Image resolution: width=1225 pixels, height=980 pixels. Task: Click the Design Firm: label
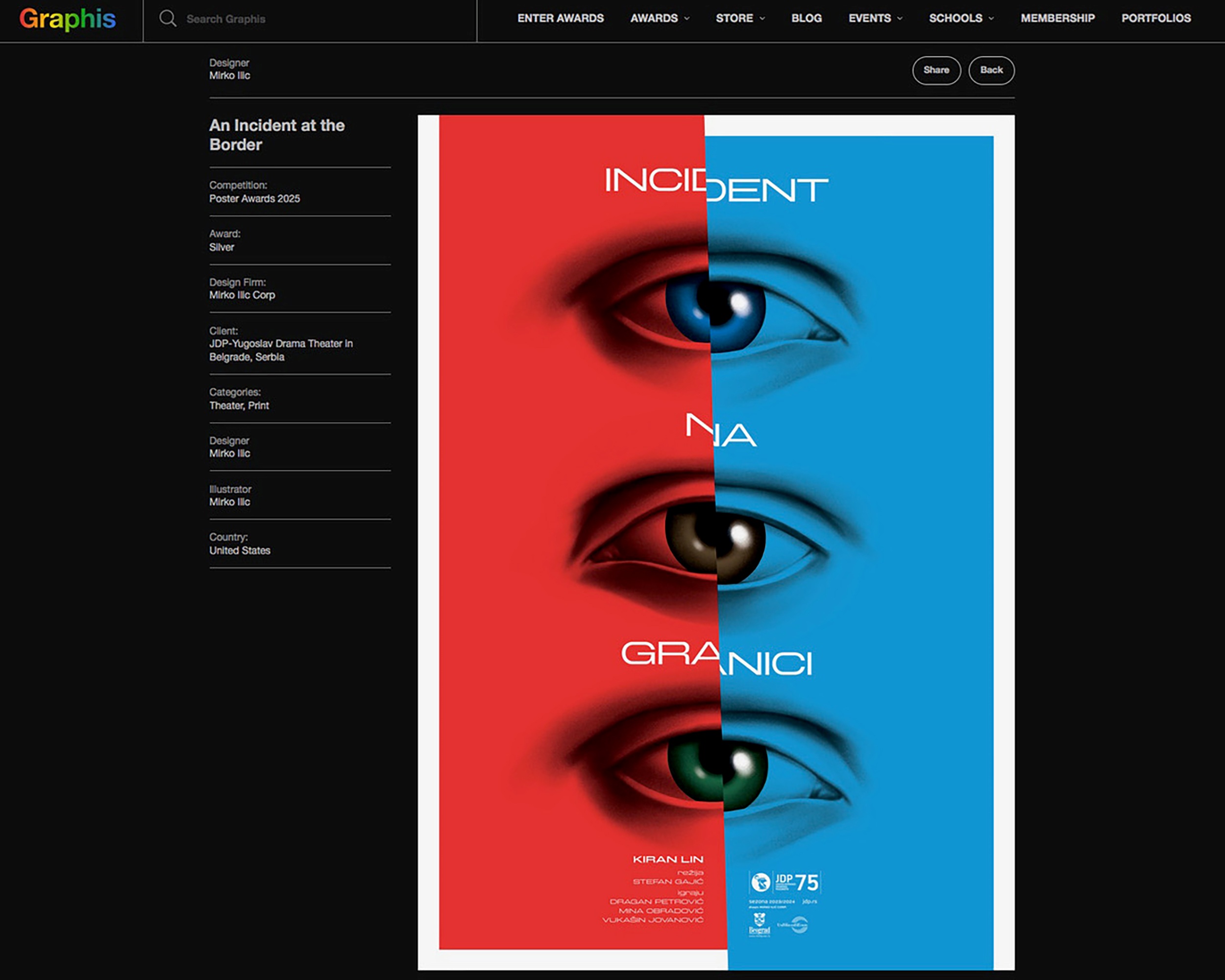pos(238,282)
